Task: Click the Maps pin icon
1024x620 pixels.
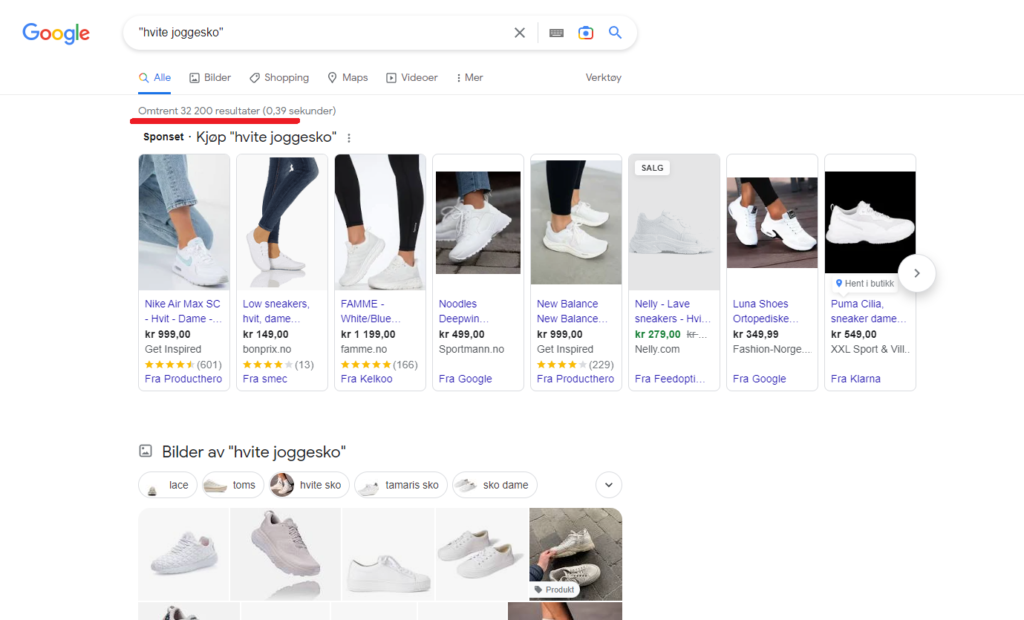Action: tap(331, 77)
